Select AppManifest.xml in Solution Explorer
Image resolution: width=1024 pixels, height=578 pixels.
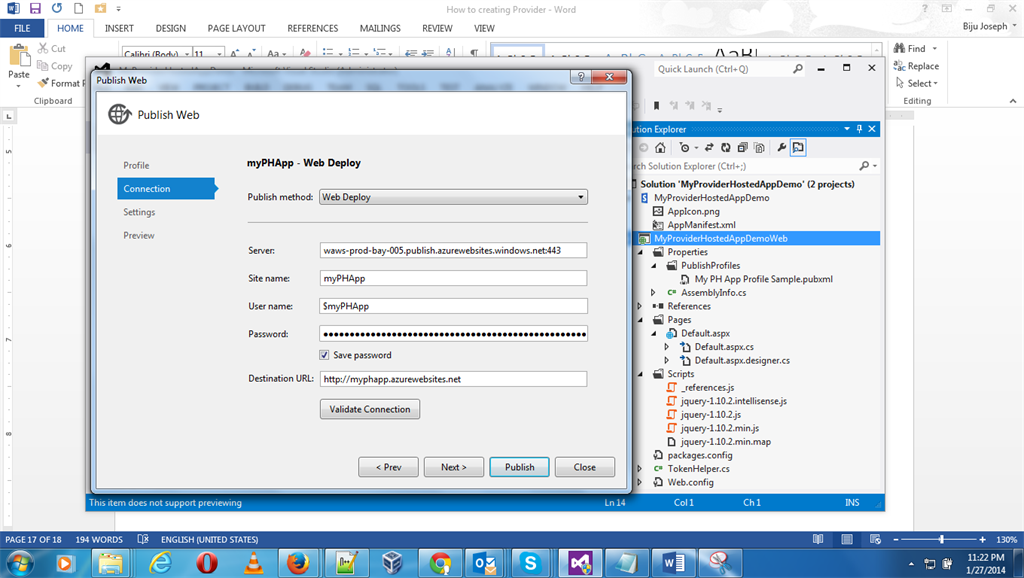pyautogui.click(x=701, y=225)
